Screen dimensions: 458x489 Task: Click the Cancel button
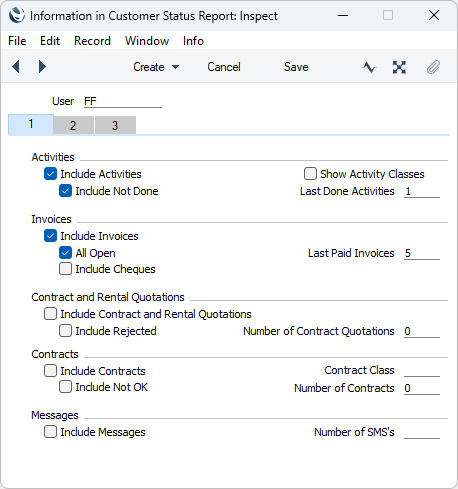tap(224, 67)
